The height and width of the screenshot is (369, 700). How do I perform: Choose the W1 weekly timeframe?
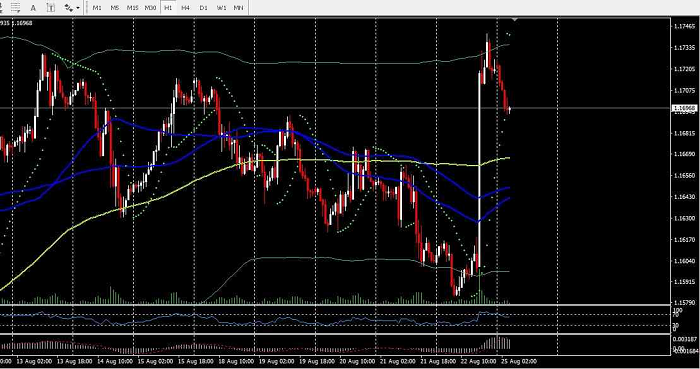pos(221,8)
